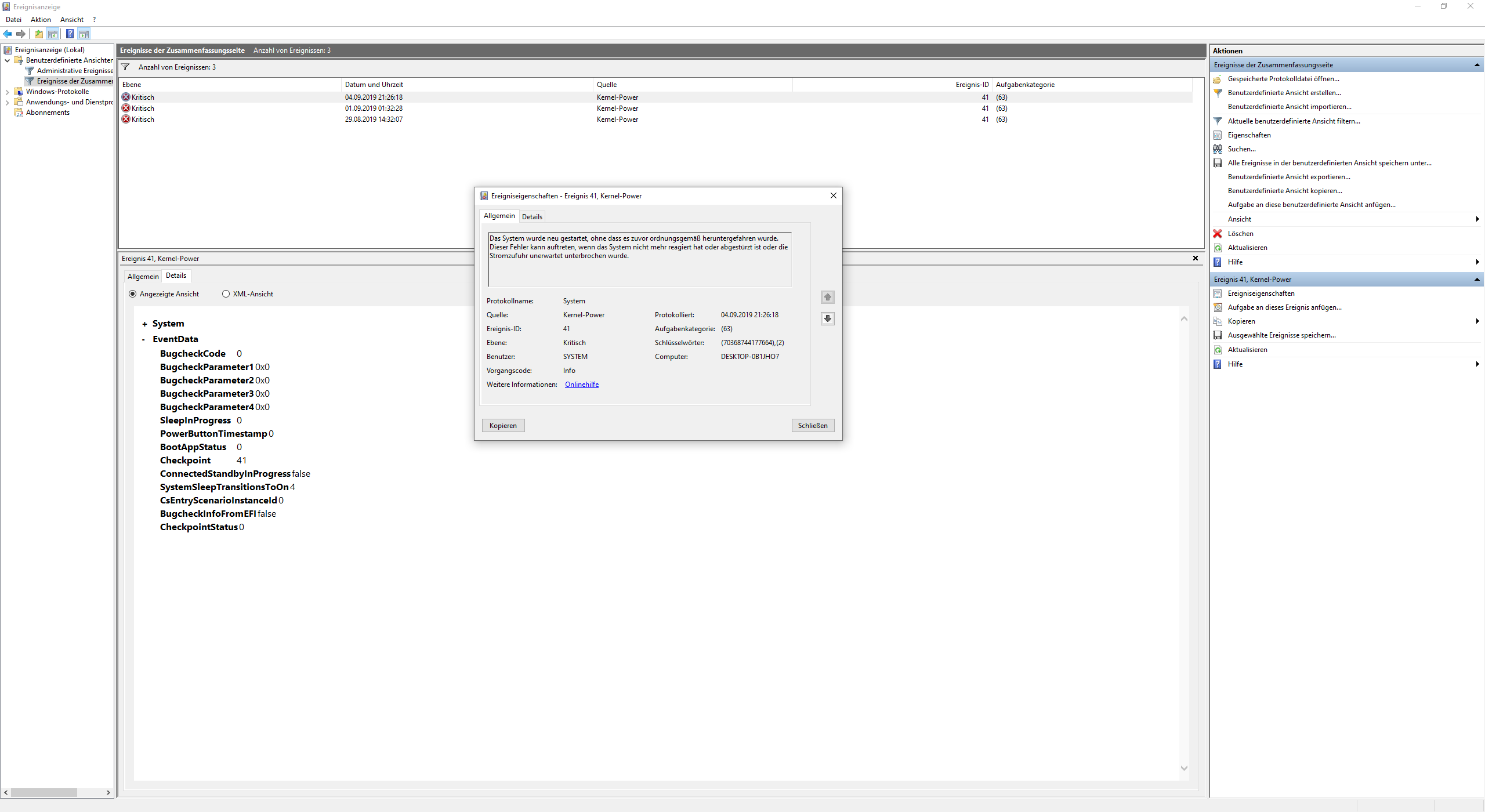Switch to Details tab in event properties dialog
1485x812 pixels.
532,217
